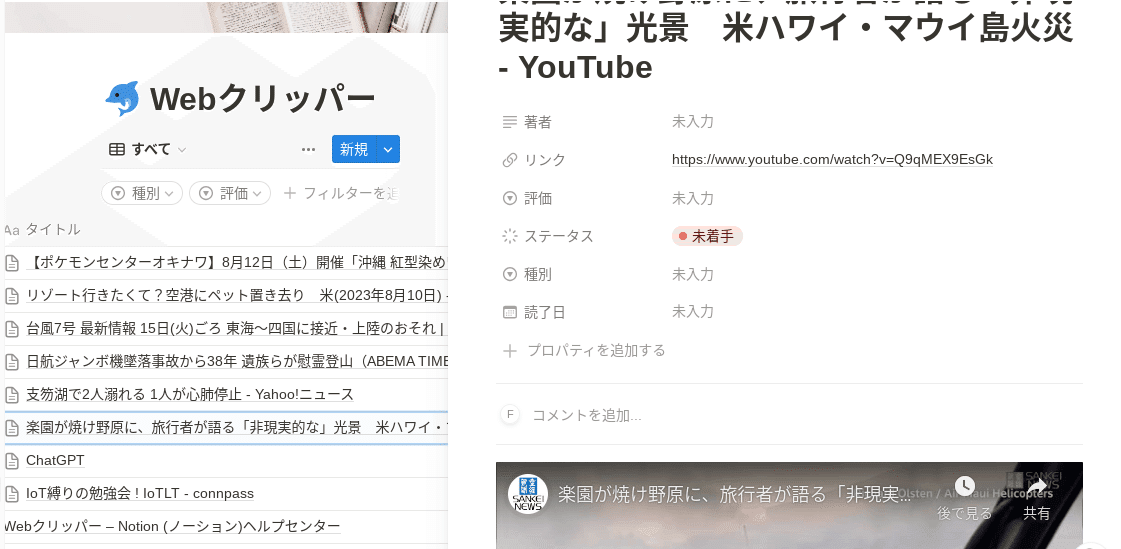Click the SANKEI NEWS channel logo in video
Viewport: 1121px width, 549px height.
(528, 494)
